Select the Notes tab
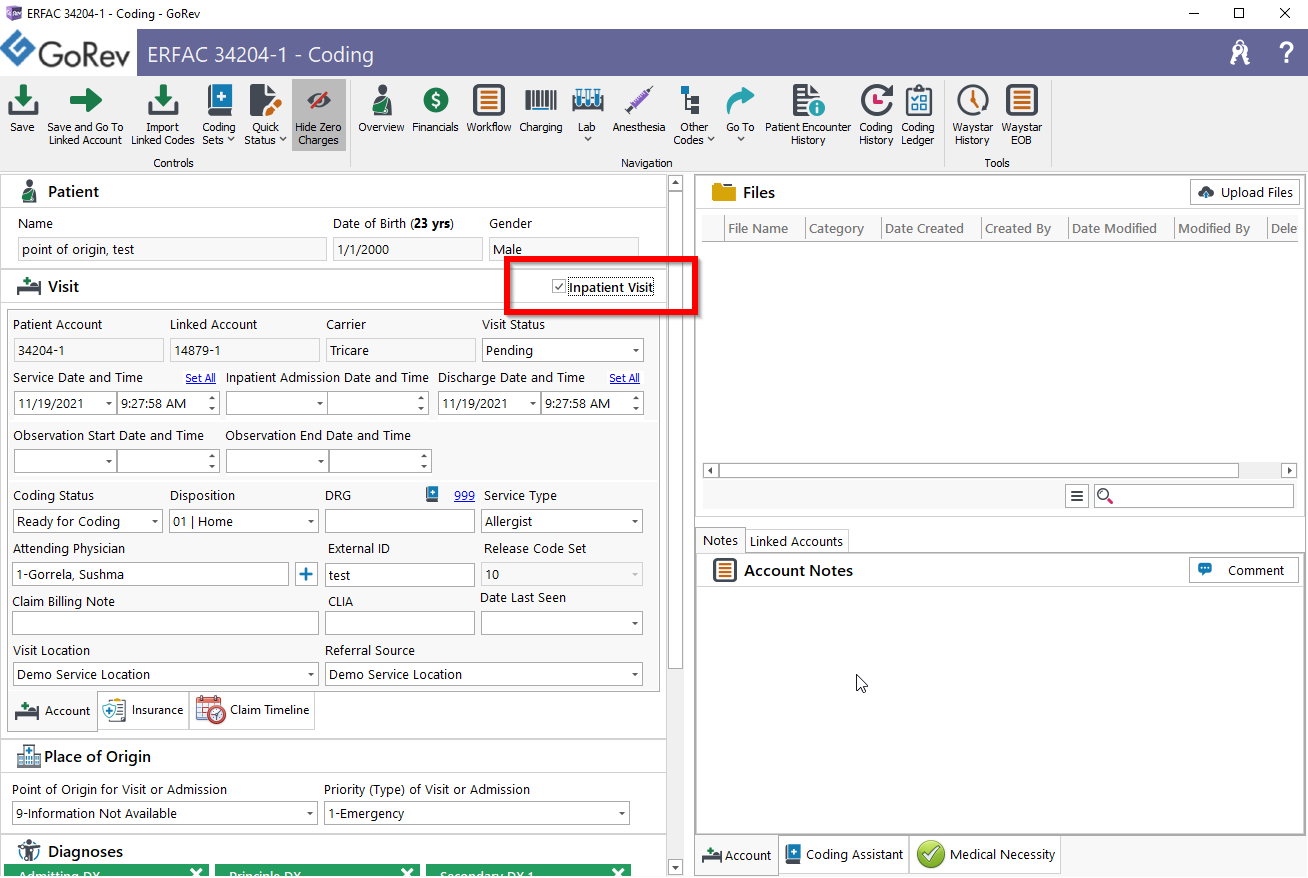 [720, 540]
